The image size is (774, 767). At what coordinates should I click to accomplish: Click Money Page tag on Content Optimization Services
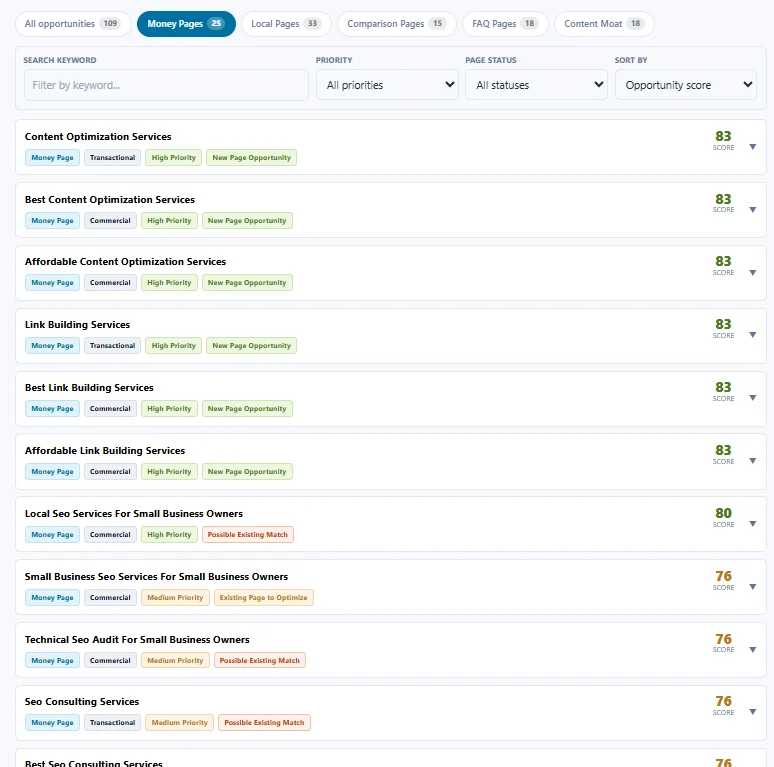(52, 158)
